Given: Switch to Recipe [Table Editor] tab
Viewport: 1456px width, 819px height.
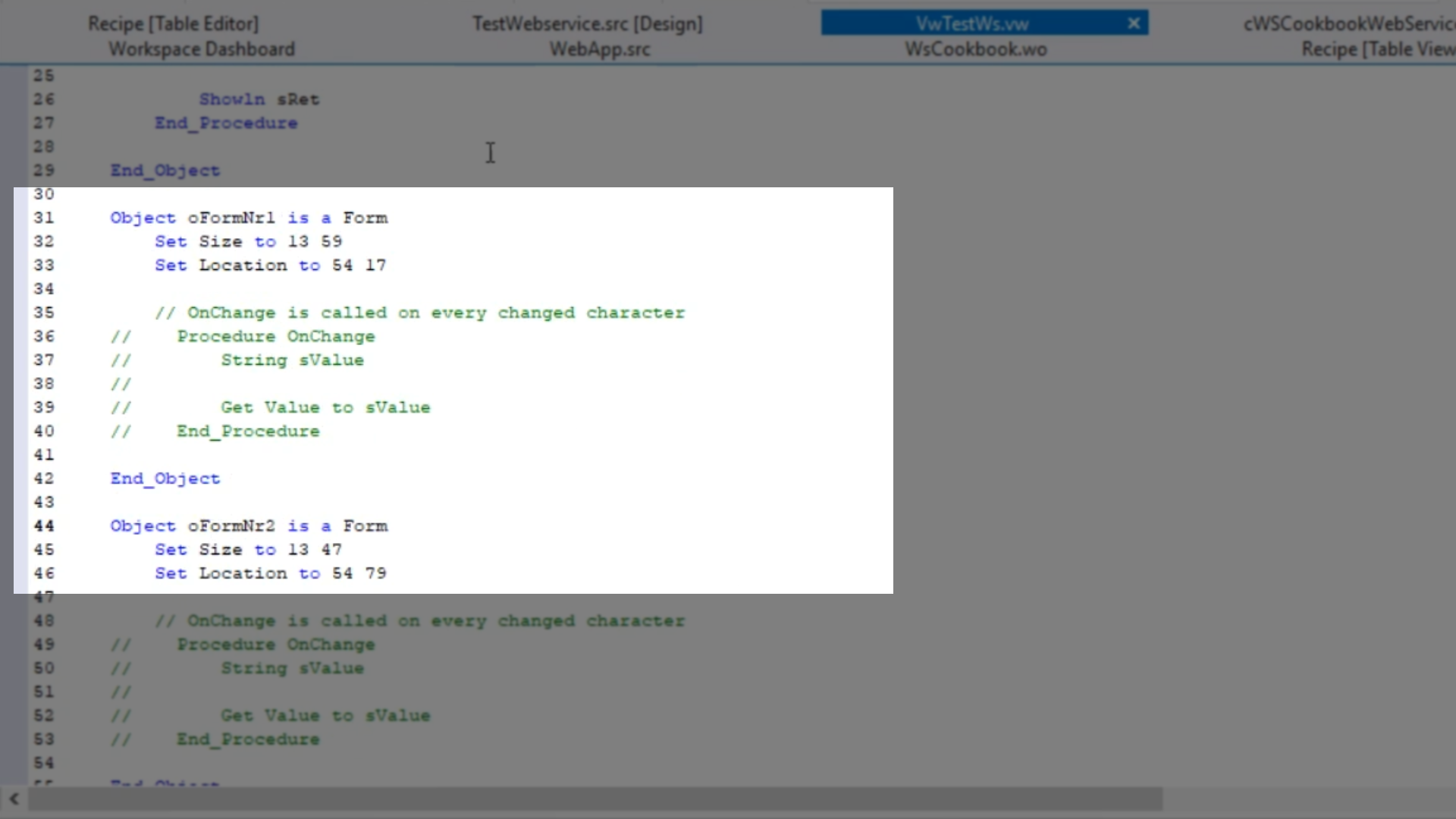Looking at the screenshot, I should point(173,24).
